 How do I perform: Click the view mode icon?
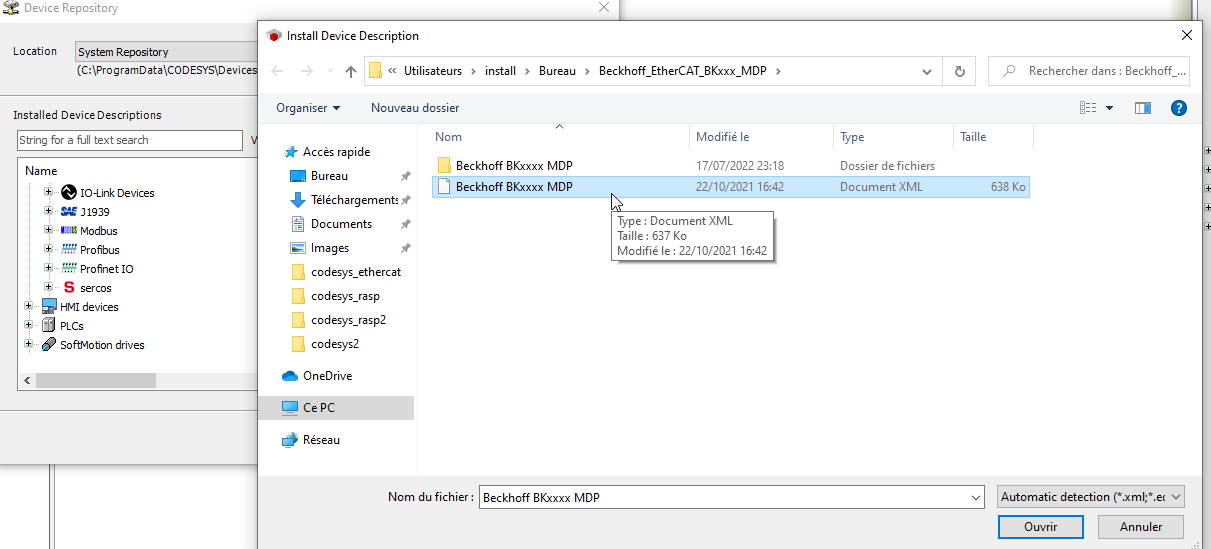click(1088, 107)
